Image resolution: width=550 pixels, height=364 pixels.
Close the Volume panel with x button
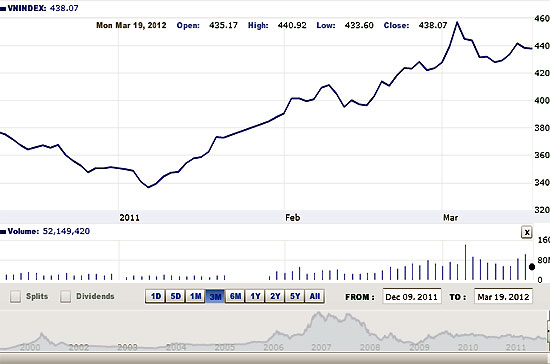click(x=526, y=232)
